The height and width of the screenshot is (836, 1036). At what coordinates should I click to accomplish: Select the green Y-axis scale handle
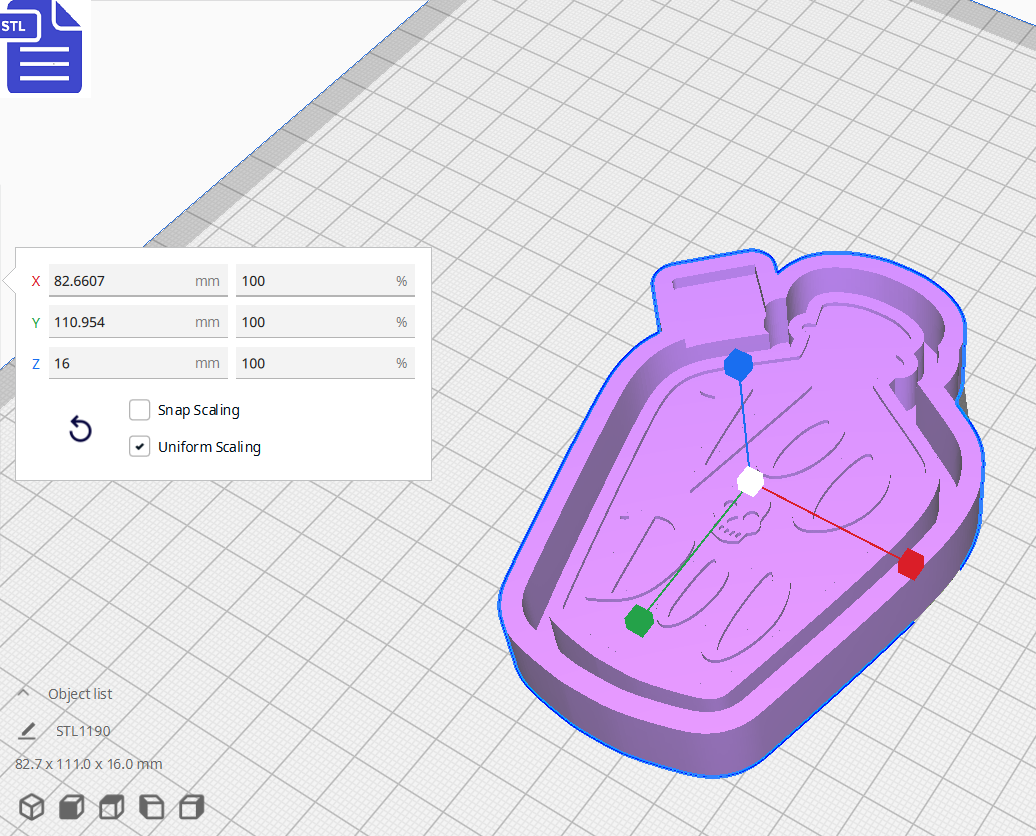point(641,621)
